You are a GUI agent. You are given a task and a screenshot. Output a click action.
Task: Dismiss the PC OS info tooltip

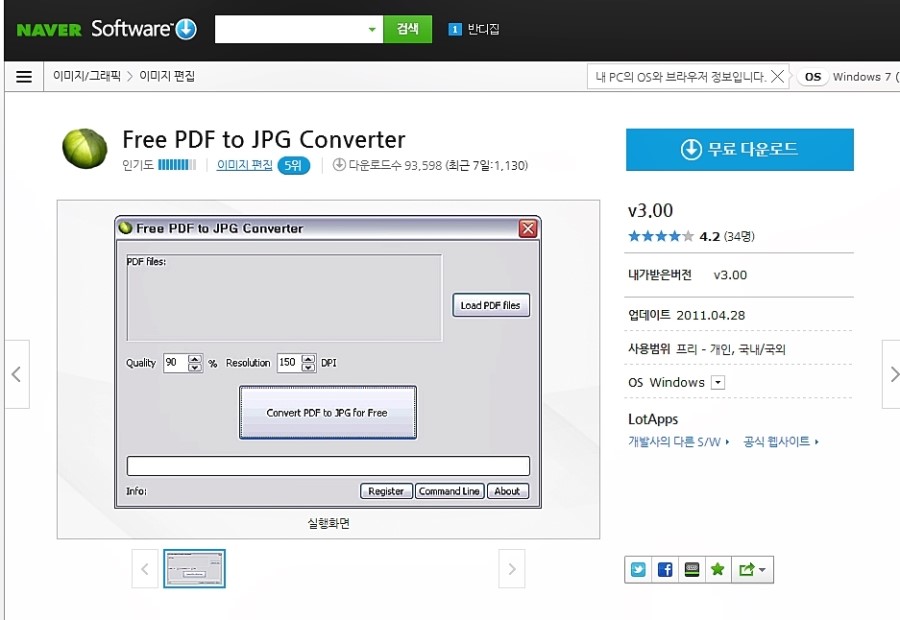pos(777,76)
